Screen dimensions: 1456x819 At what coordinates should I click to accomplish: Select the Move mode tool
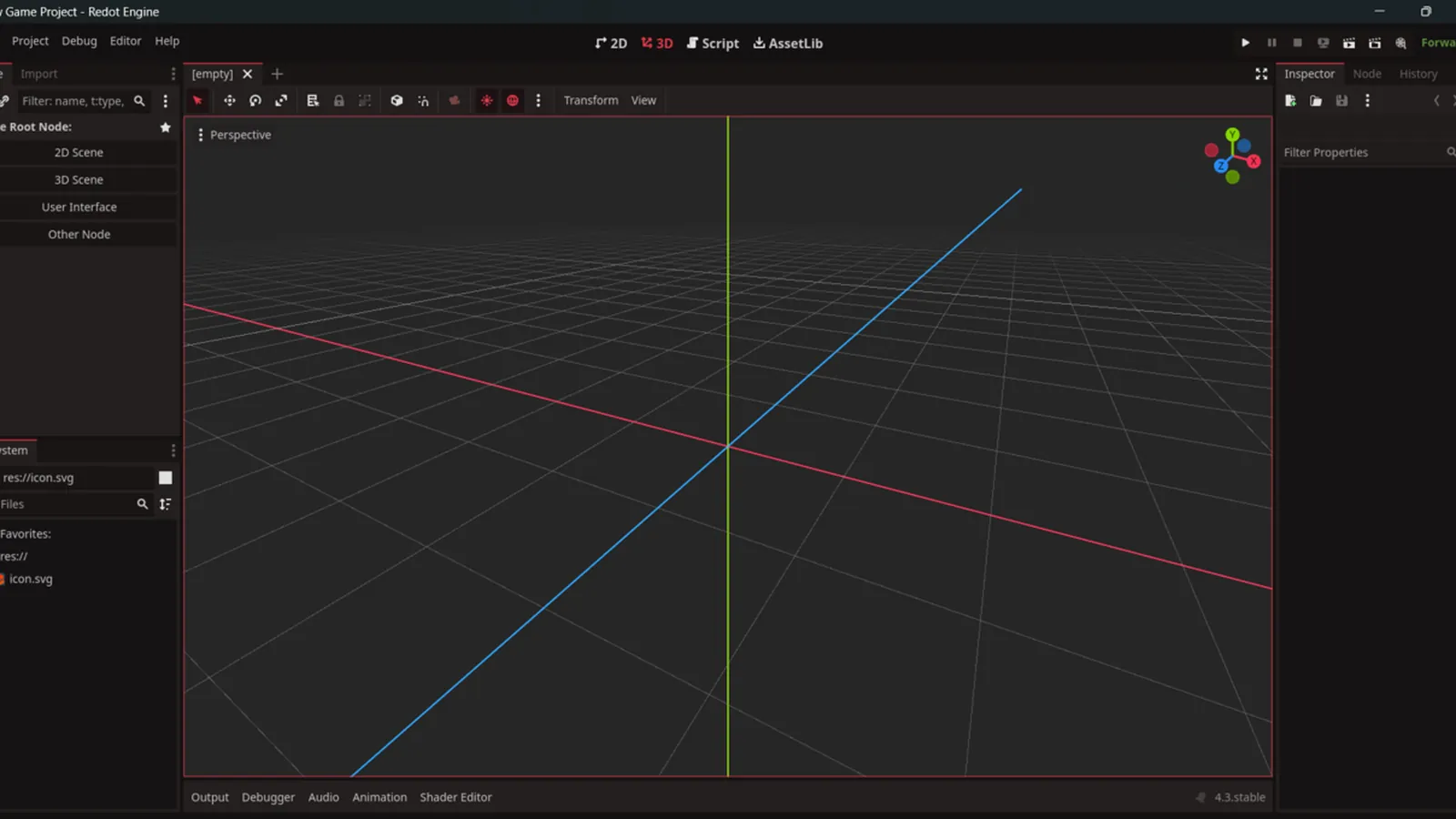click(x=229, y=100)
